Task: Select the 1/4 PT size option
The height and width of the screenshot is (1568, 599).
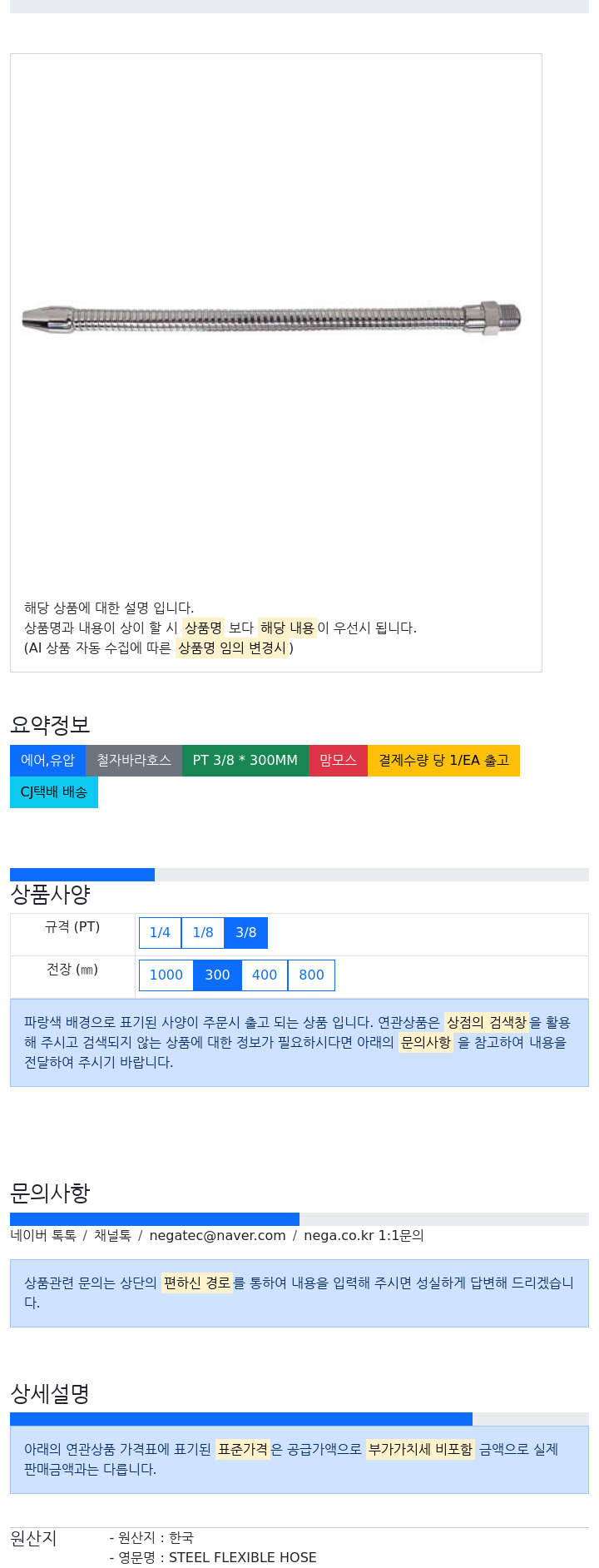Action: point(160,932)
